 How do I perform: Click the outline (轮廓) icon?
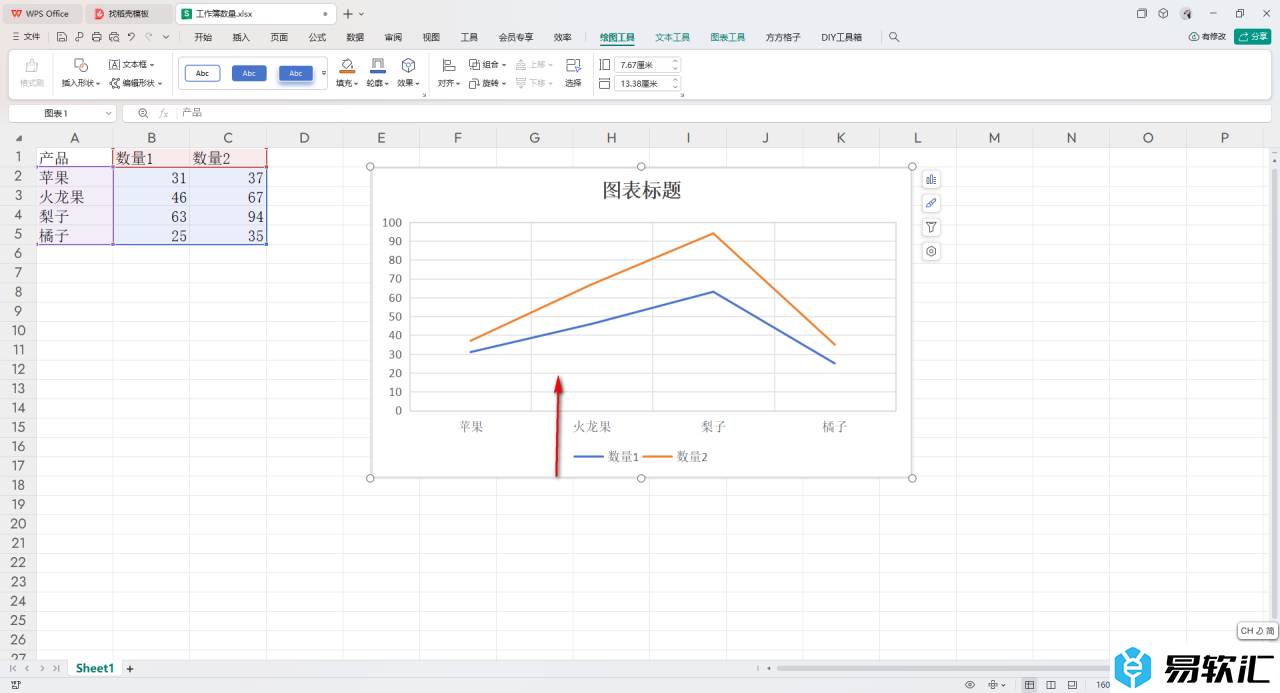pyautogui.click(x=378, y=65)
